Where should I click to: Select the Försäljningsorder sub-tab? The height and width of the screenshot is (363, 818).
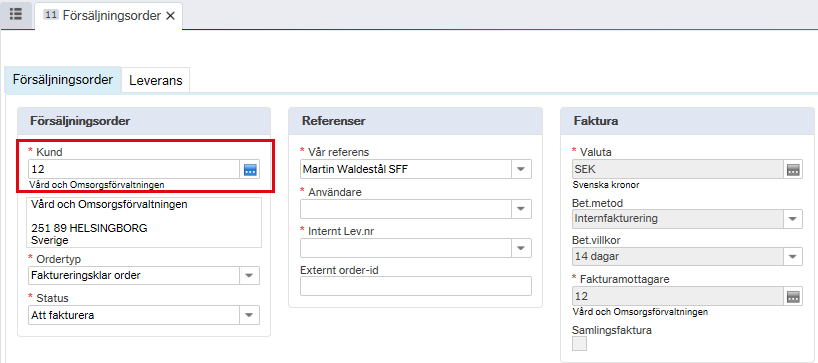63,80
